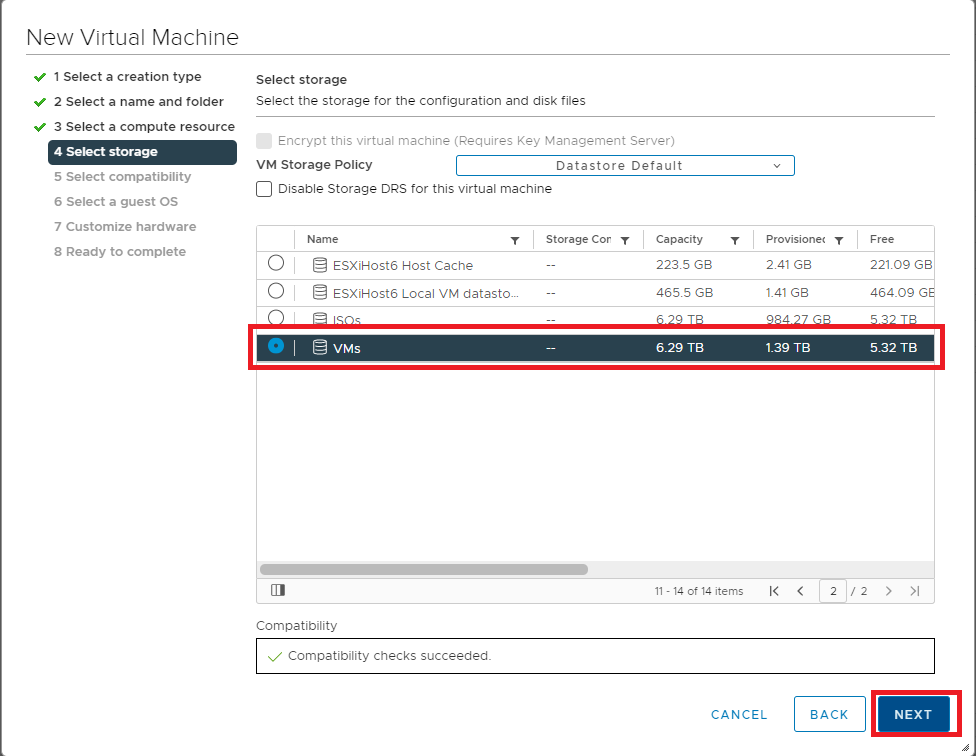The height and width of the screenshot is (756, 976).
Task: Click the Capacity column filter icon
Action: coord(735,240)
